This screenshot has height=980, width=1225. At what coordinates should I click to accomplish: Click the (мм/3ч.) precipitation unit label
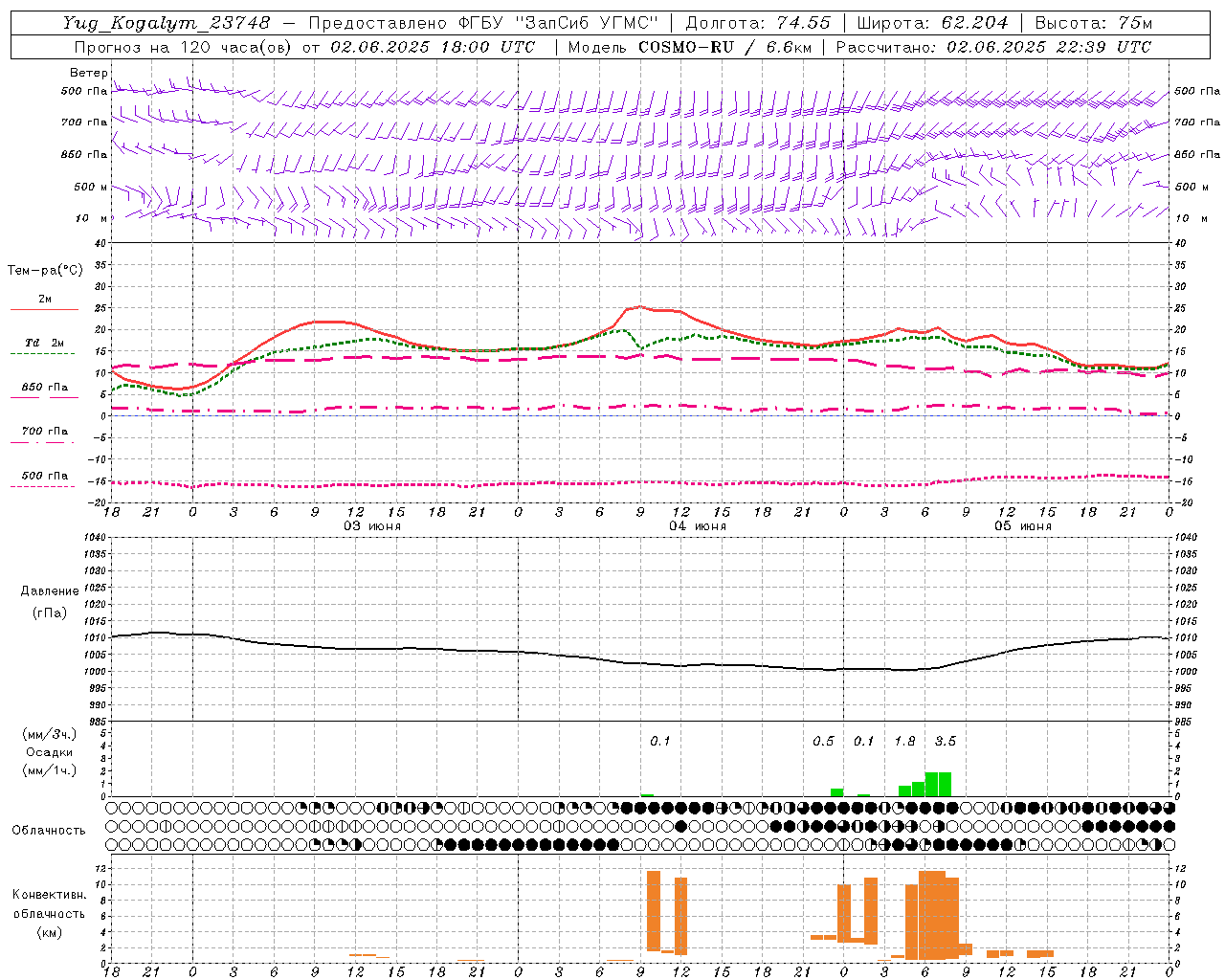pyautogui.click(x=49, y=734)
